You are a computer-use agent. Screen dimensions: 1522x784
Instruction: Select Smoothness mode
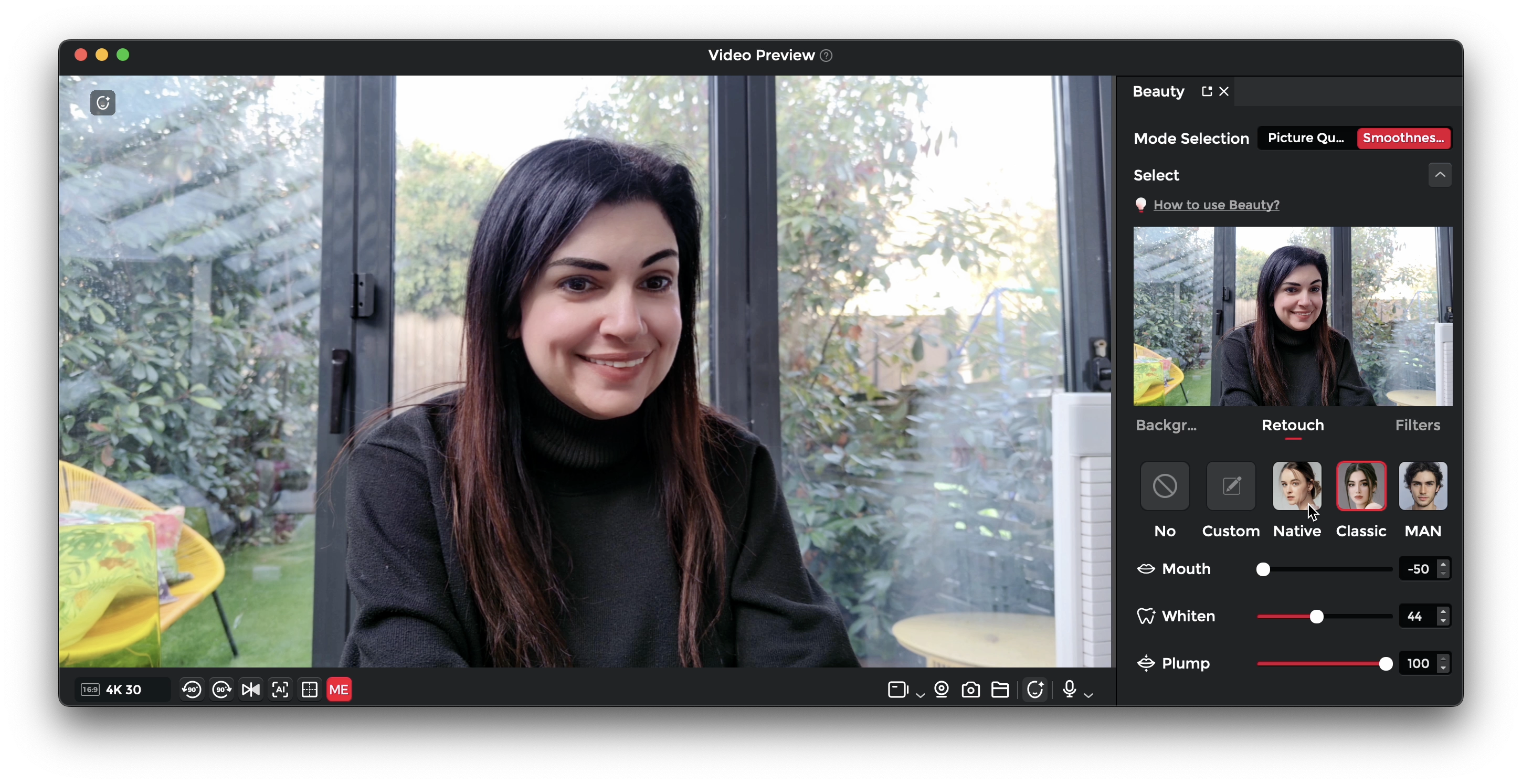(x=1403, y=138)
